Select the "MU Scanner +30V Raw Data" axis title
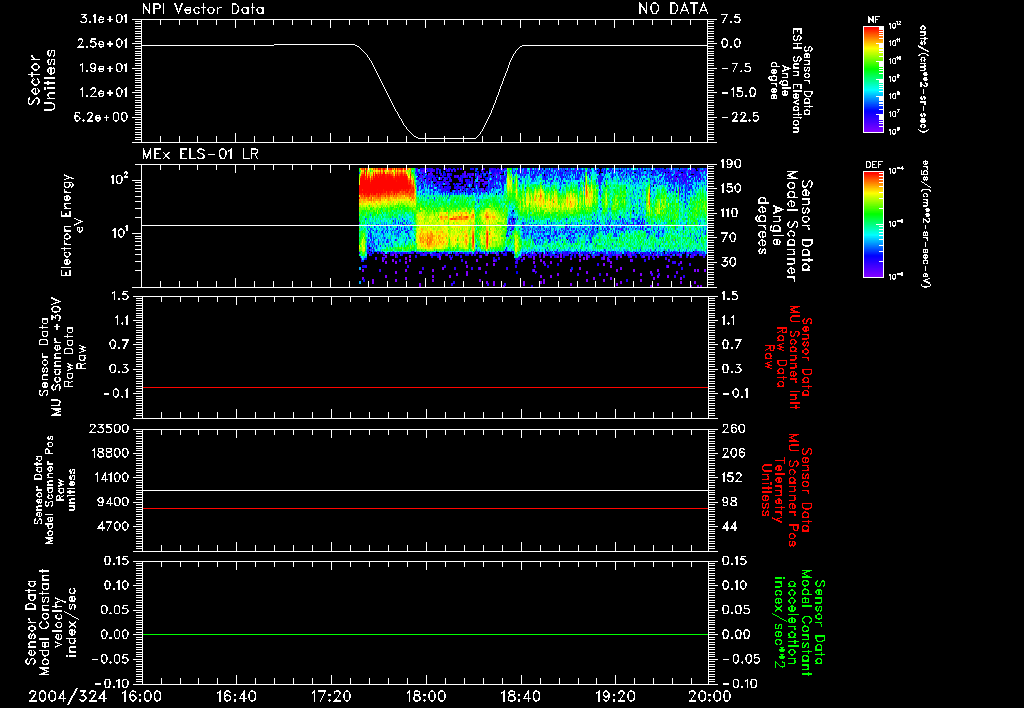The width and height of the screenshot is (1024, 708). [x=62, y=357]
